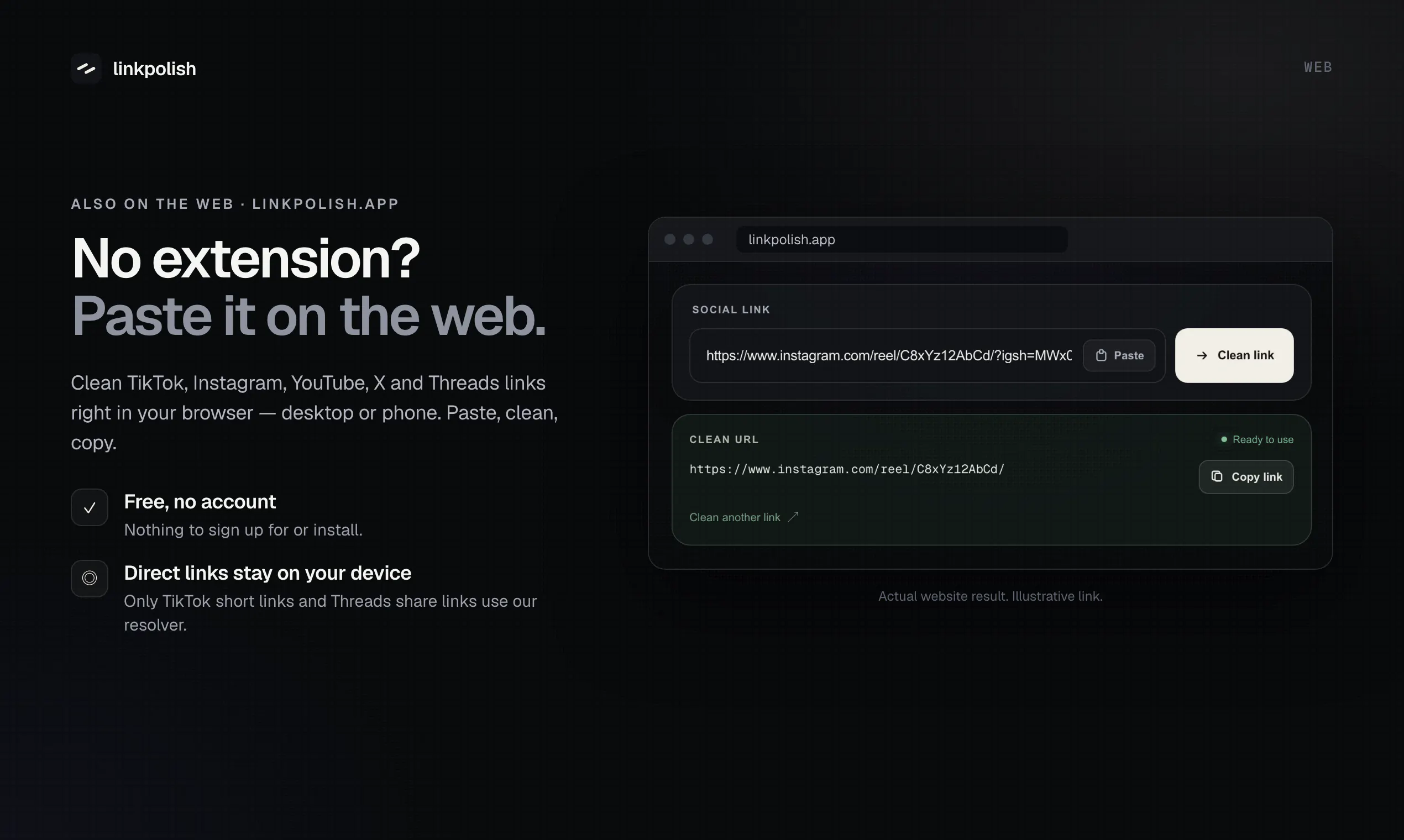Click the linkpolish.app browser address bar
The image size is (1404, 840).
pos(902,239)
